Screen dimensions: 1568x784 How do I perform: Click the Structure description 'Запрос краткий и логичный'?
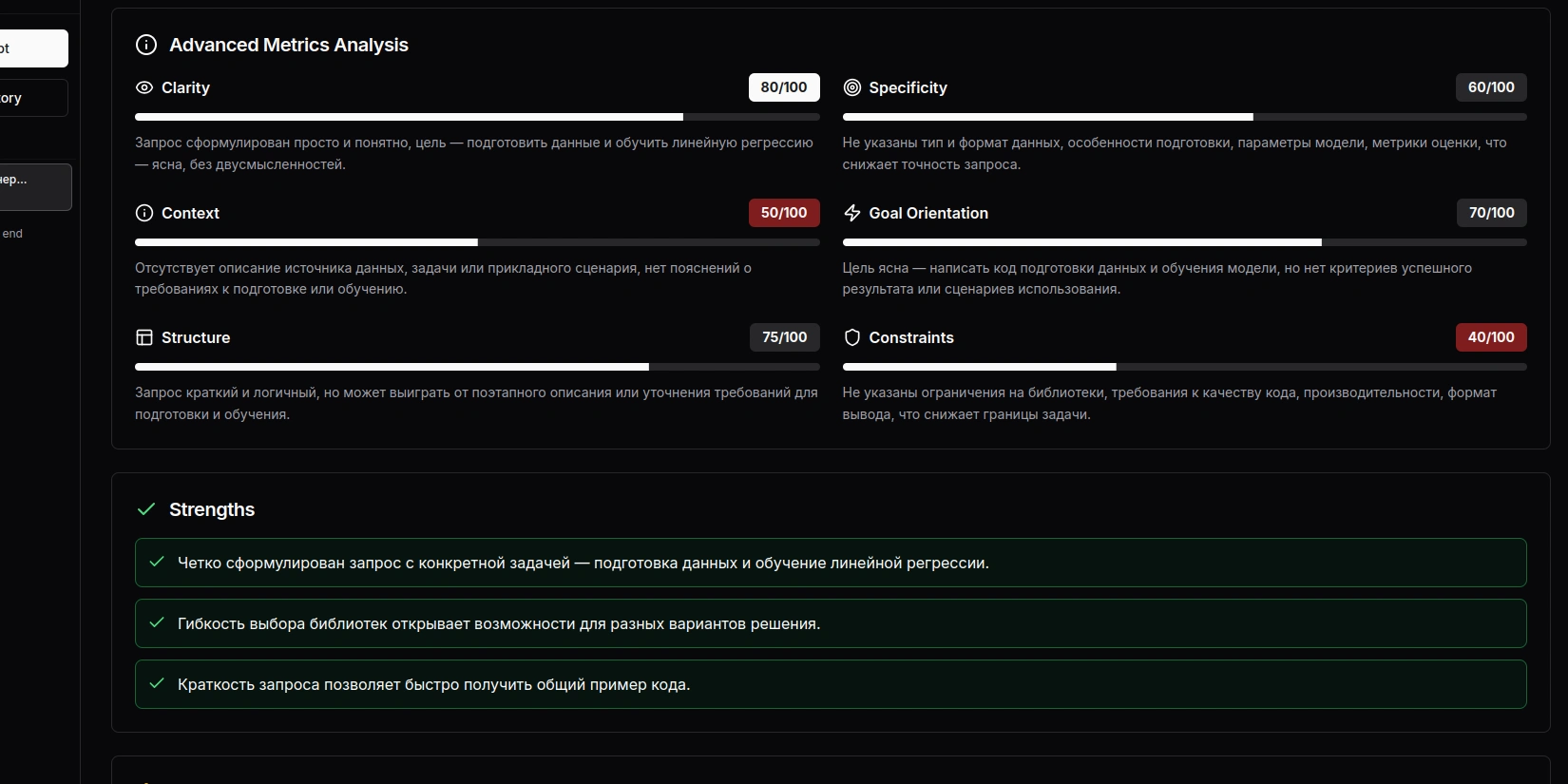pyautogui.click(x=476, y=403)
